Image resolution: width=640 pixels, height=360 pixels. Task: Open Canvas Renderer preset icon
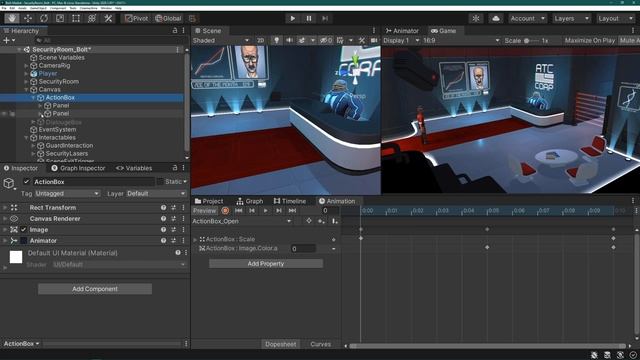coord(173,219)
